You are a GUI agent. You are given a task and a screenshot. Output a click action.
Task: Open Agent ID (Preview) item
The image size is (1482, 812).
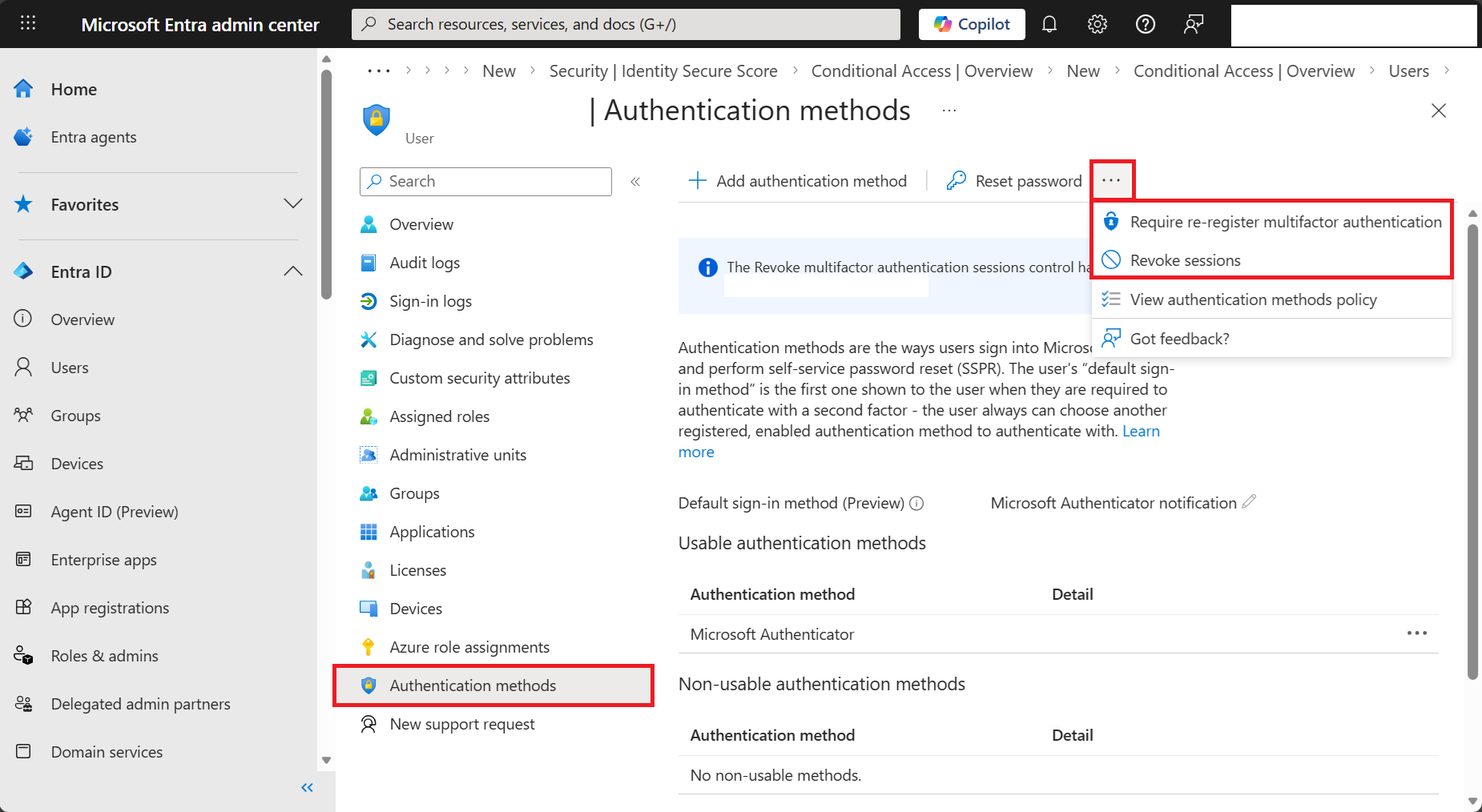pyautogui.click(x=115, y=512)
